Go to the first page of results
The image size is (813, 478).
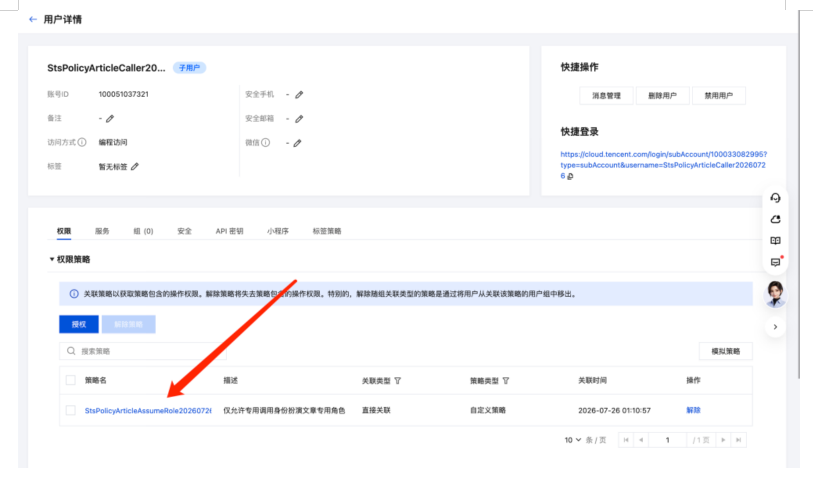[626, 440]
